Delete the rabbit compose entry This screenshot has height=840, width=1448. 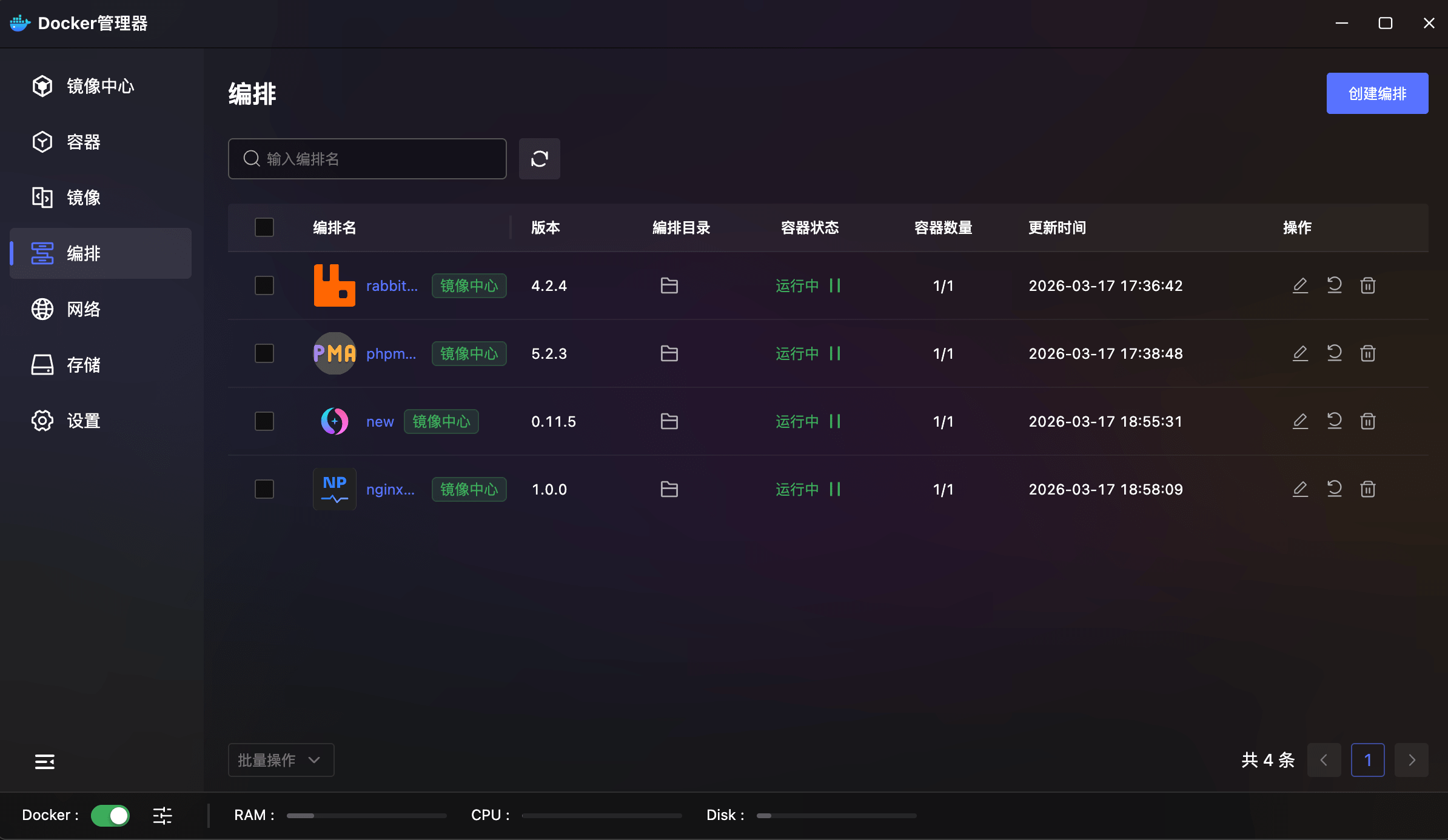click(1368, 285)
